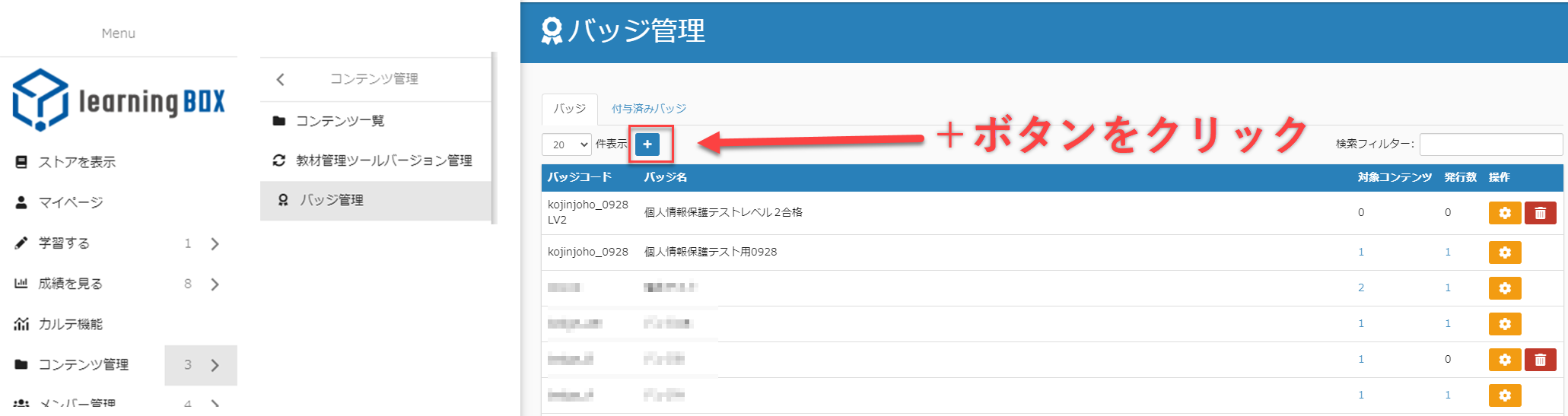The image size is (1568, 416).
Task: Click the コンテンツ管理 submenu title
Action: click(x=374, y=79)
